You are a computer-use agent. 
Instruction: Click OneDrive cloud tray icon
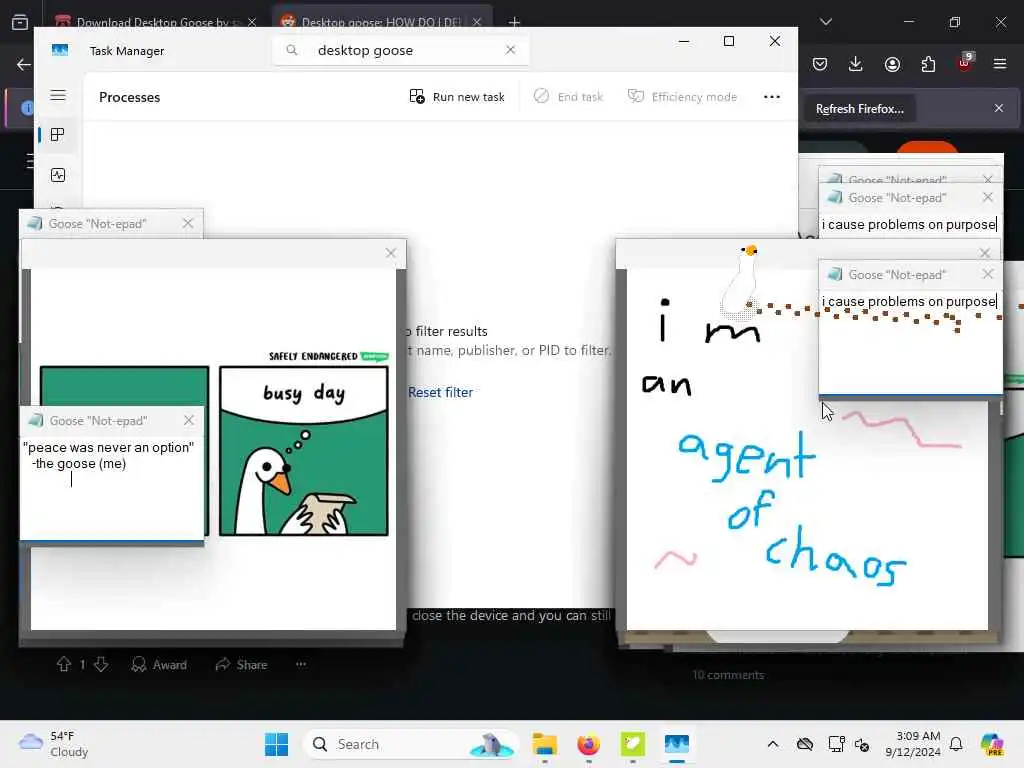(805, 744)
